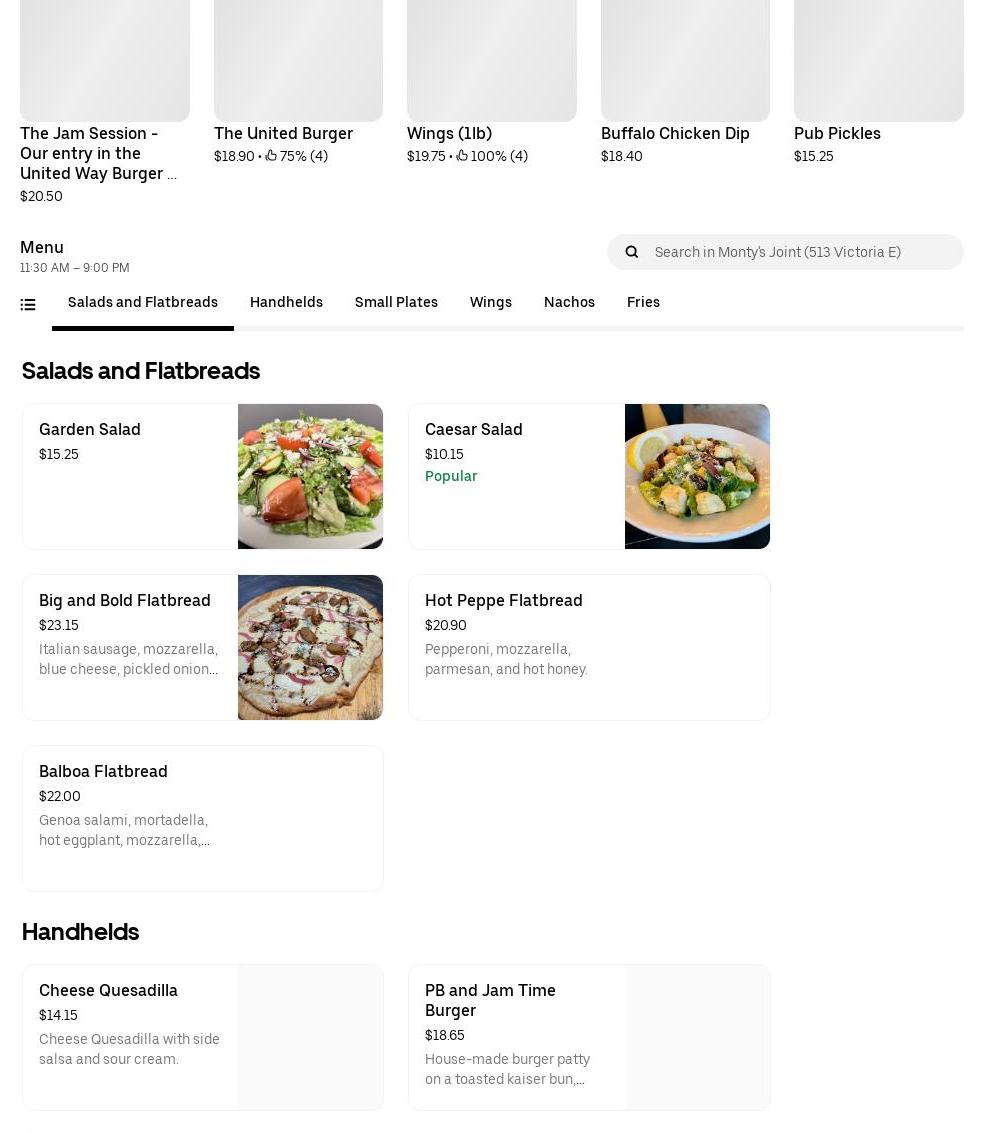984x1133 pixels.
Task: View the Buffalo Chicken Dip item
Action: pyautogui.click(x=685, y=80)
